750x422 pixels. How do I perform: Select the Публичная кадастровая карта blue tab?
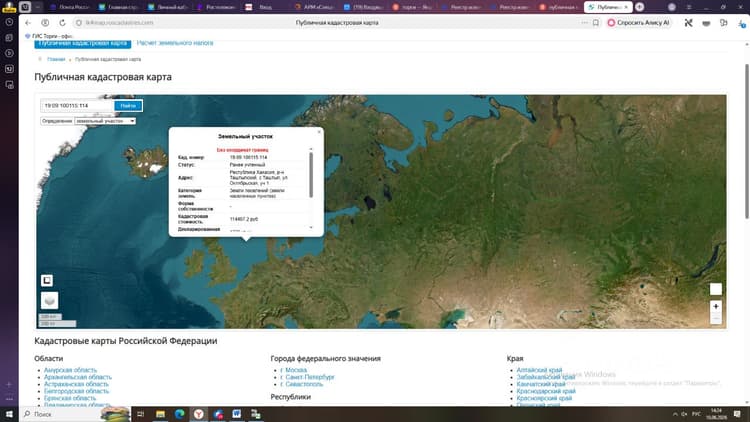point(83,43)
